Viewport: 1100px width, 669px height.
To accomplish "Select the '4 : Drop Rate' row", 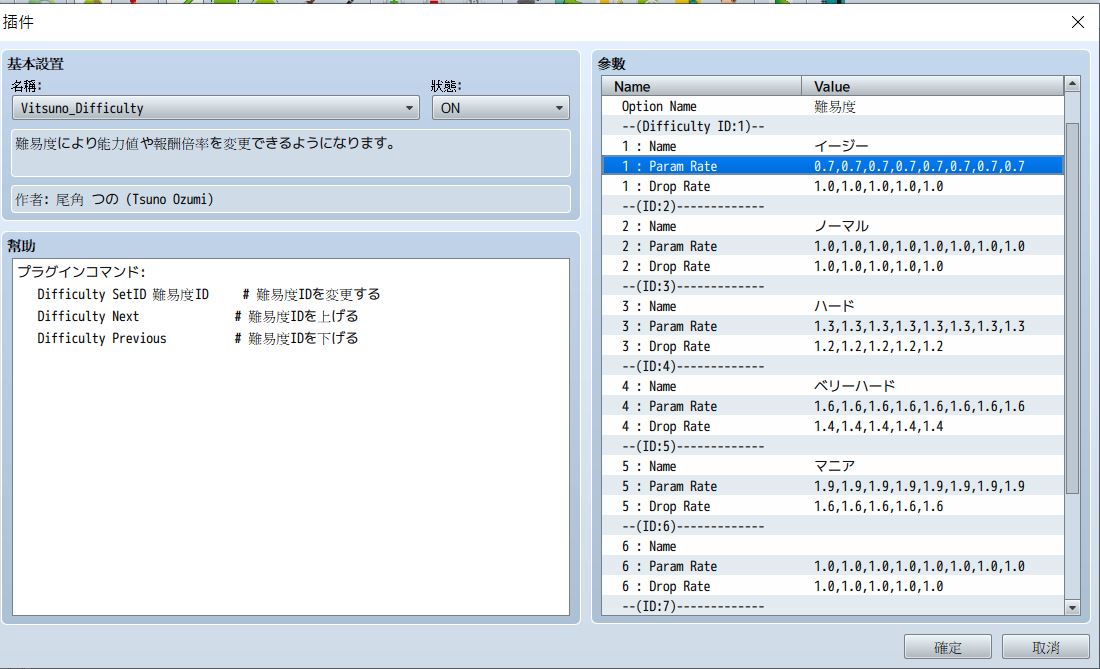I will pyautogui.click(x=833, y=426).
